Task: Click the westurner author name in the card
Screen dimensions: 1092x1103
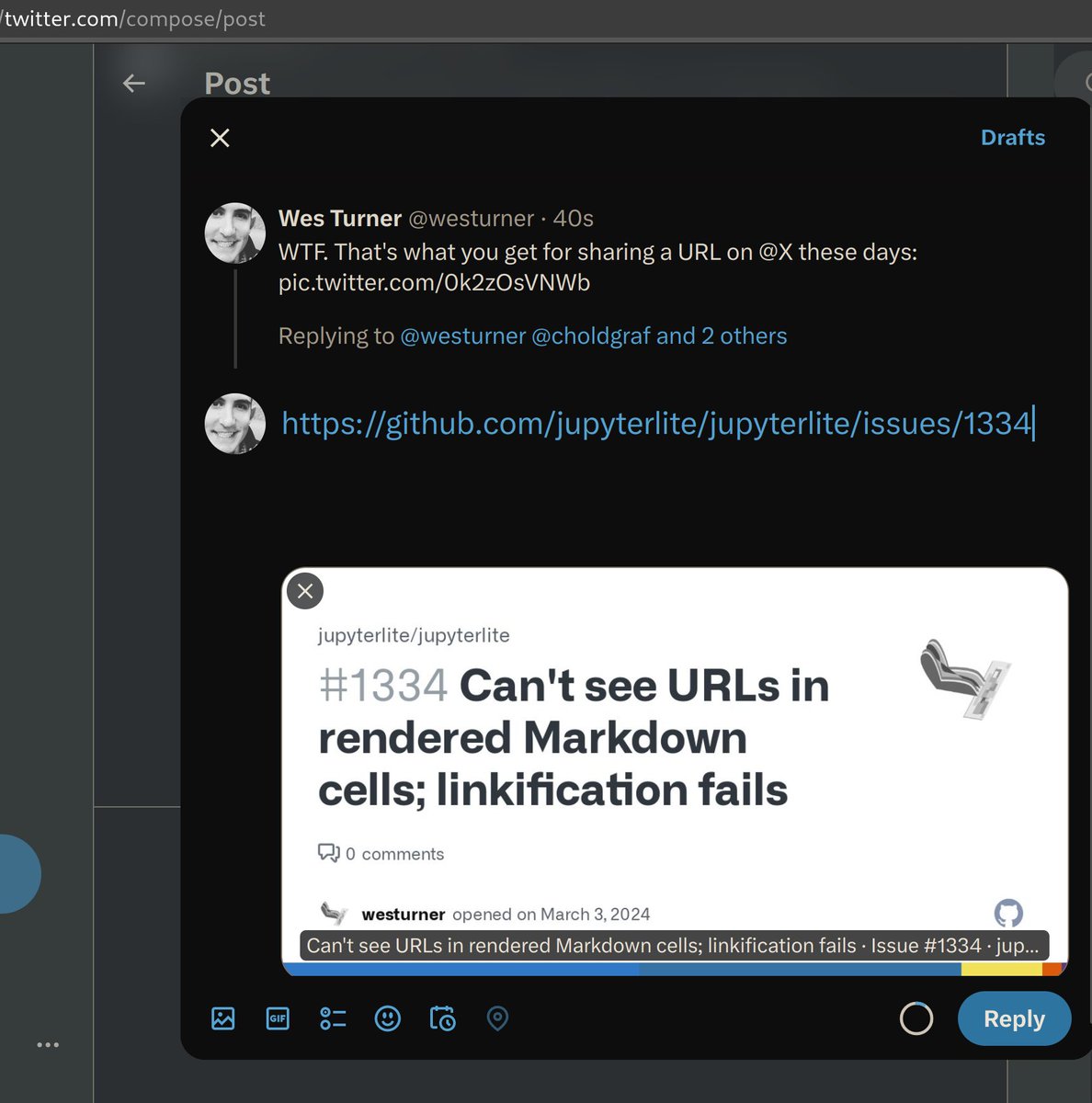Action: [404, 915]
